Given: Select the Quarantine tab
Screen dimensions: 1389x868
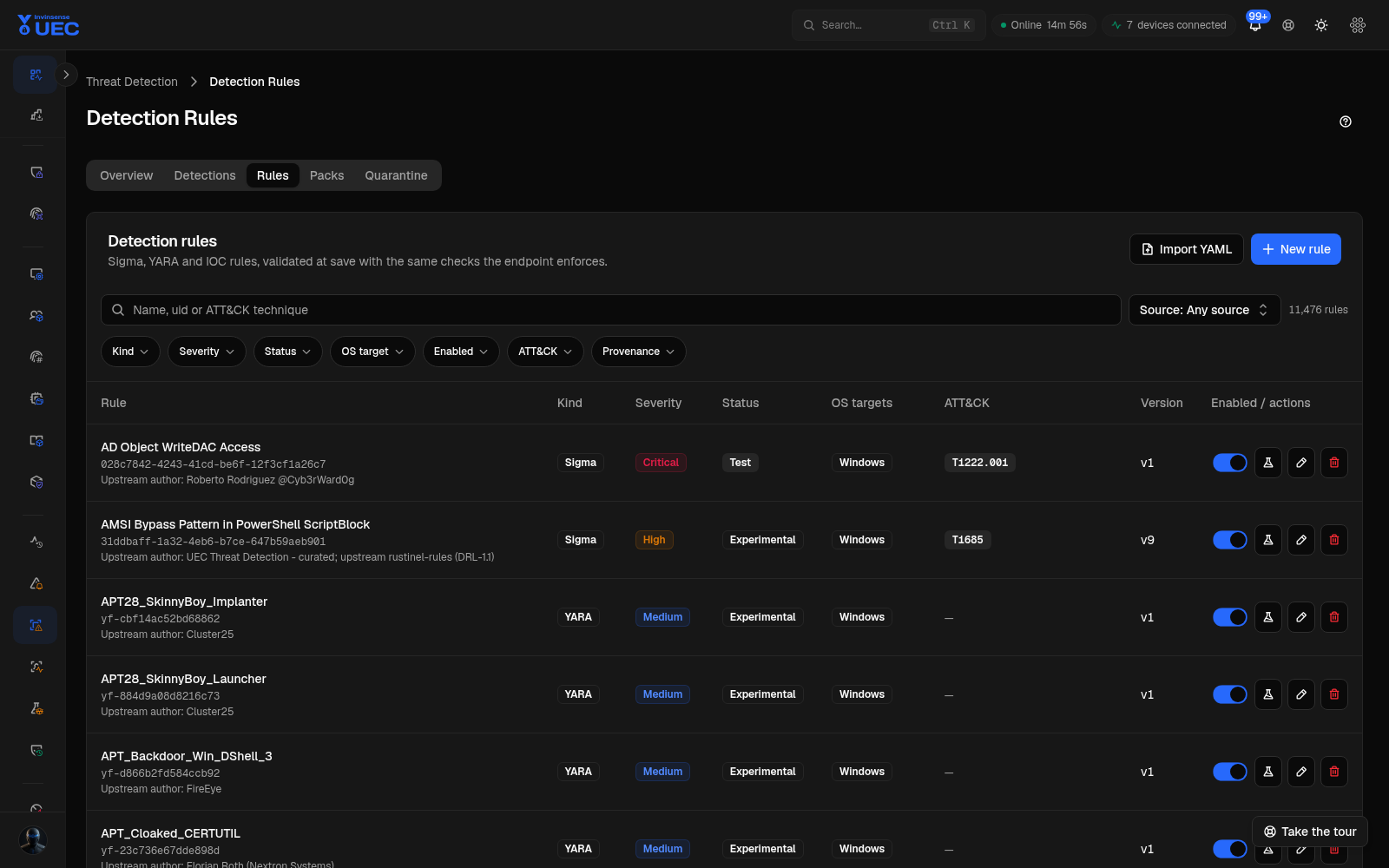Looking at the screenshot, I should point(396,175).
